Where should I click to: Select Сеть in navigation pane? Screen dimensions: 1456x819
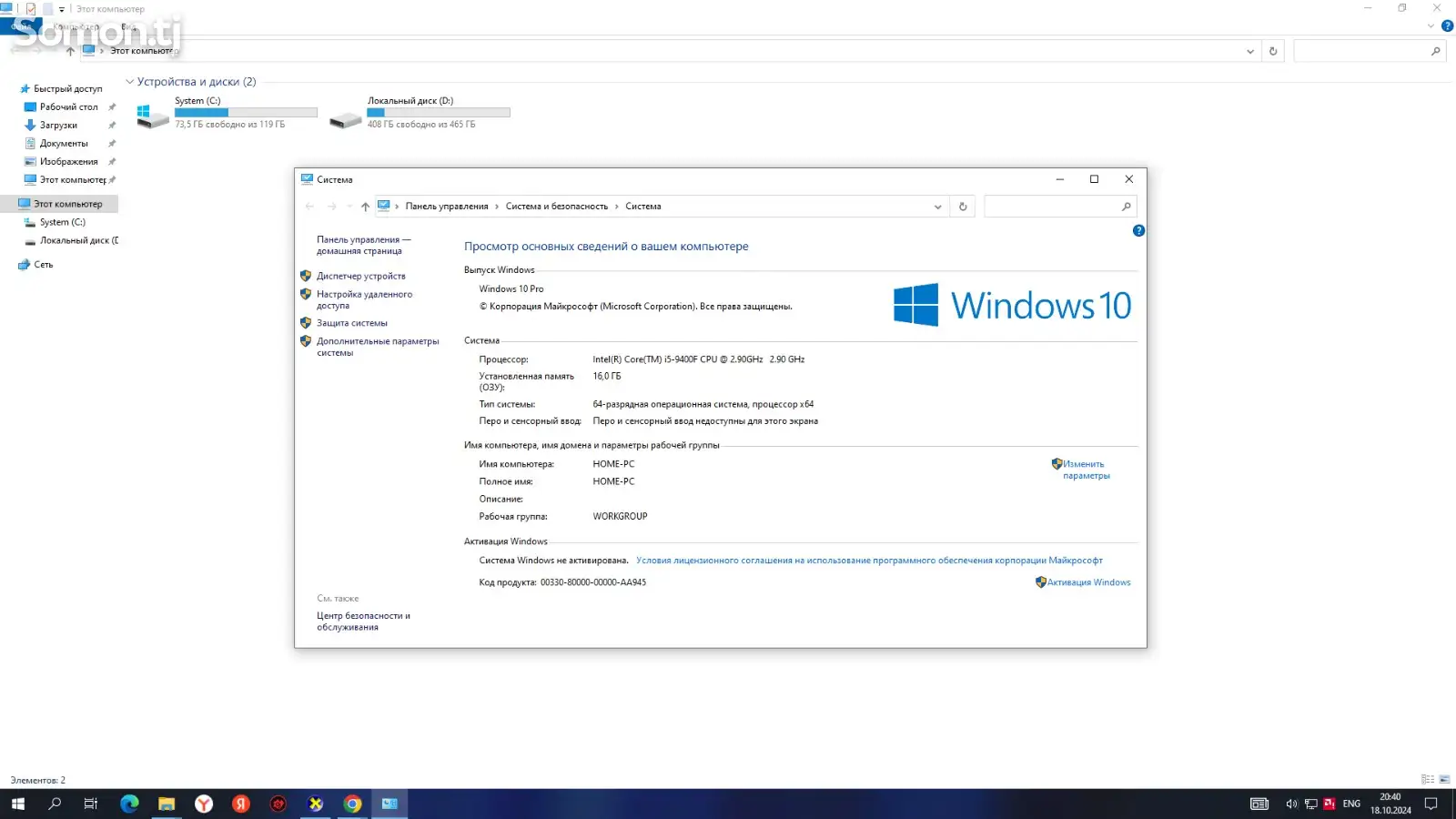click(44, 265)
